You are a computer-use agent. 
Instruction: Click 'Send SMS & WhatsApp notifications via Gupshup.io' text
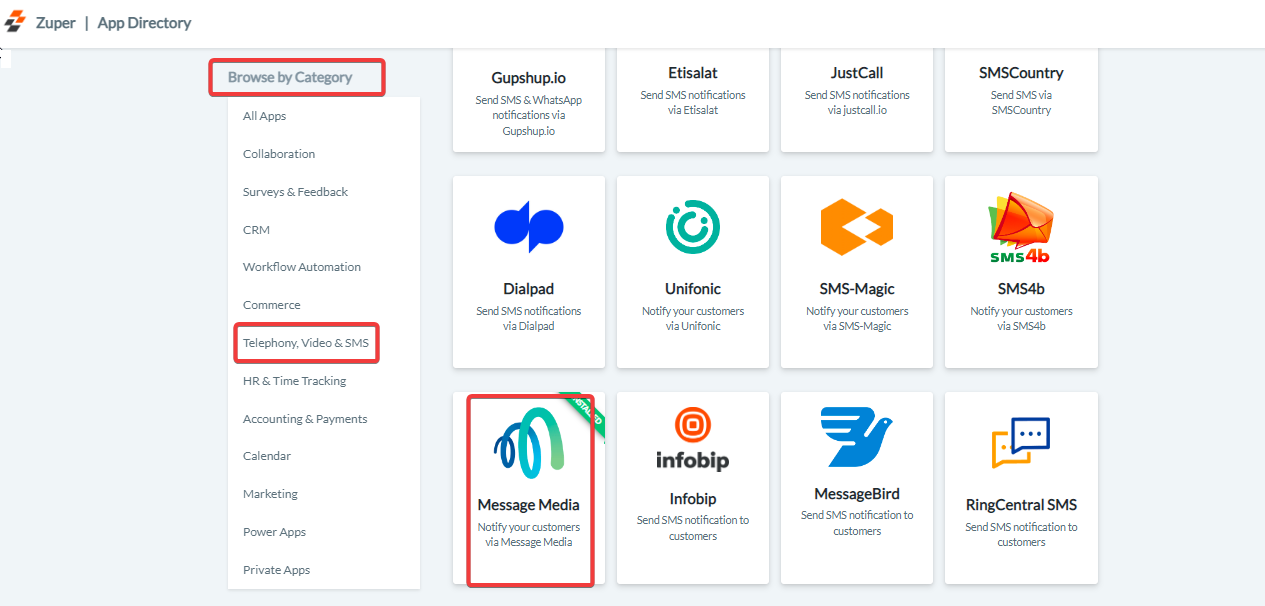[529, 115]
